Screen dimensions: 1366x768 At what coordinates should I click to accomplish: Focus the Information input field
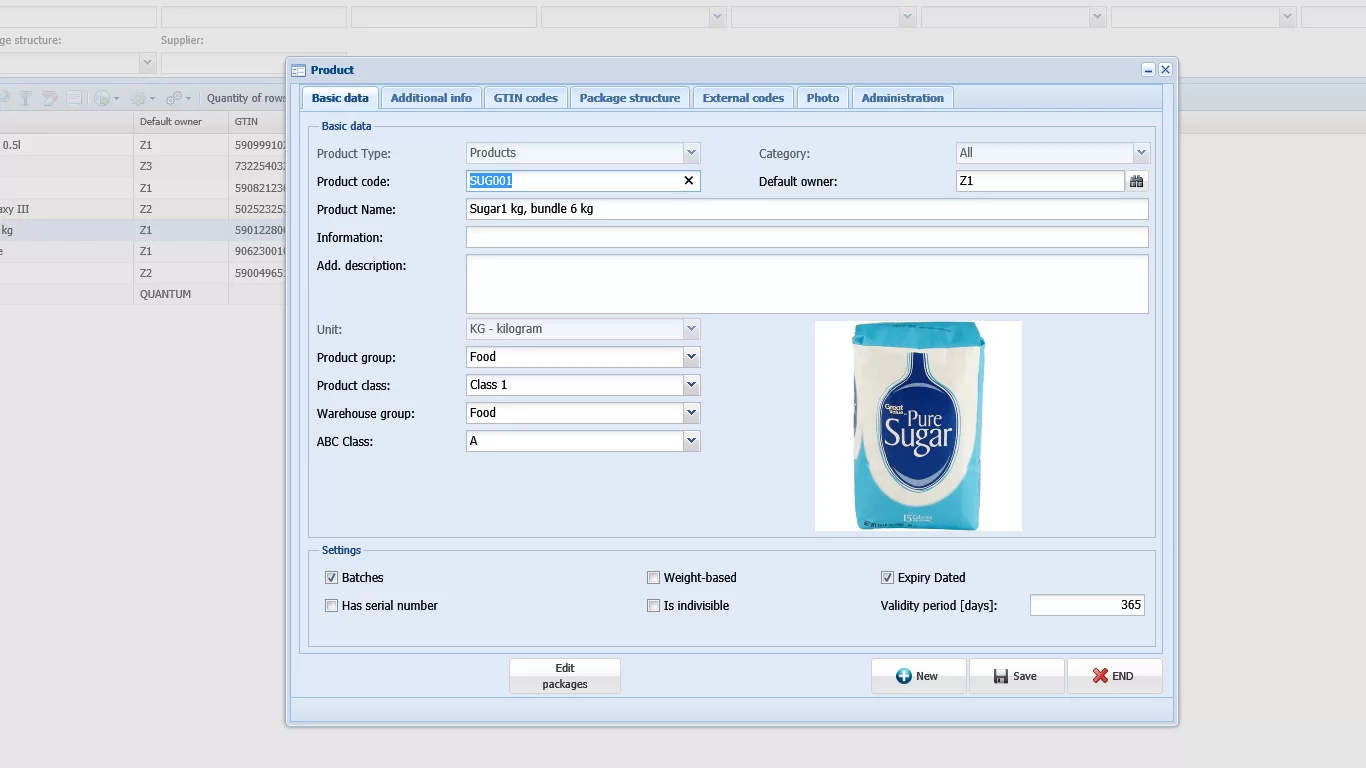(807, 237)
